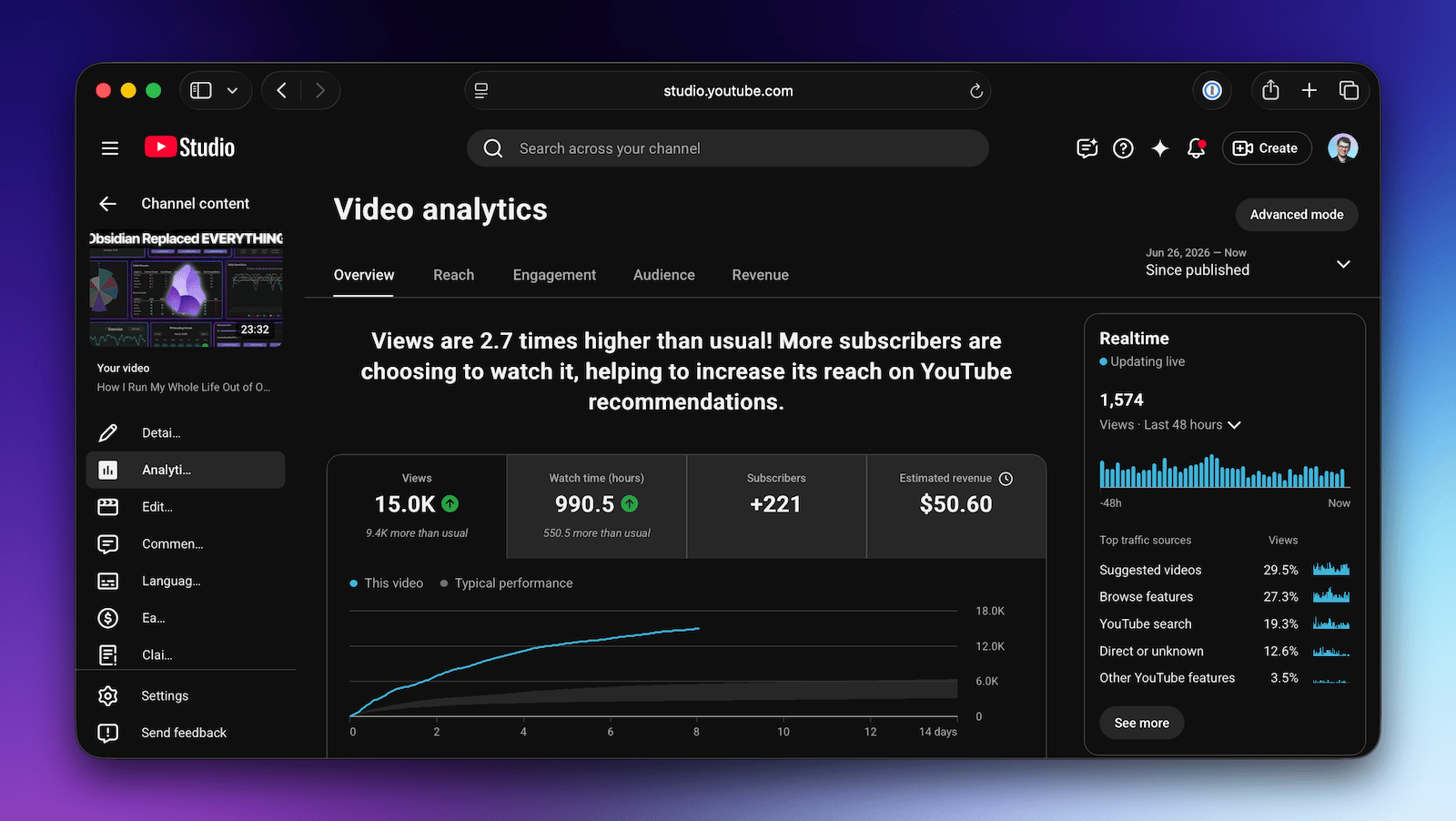Click Other YouTube features traffic row
1456x821 pixels.
coord(1224,678)
